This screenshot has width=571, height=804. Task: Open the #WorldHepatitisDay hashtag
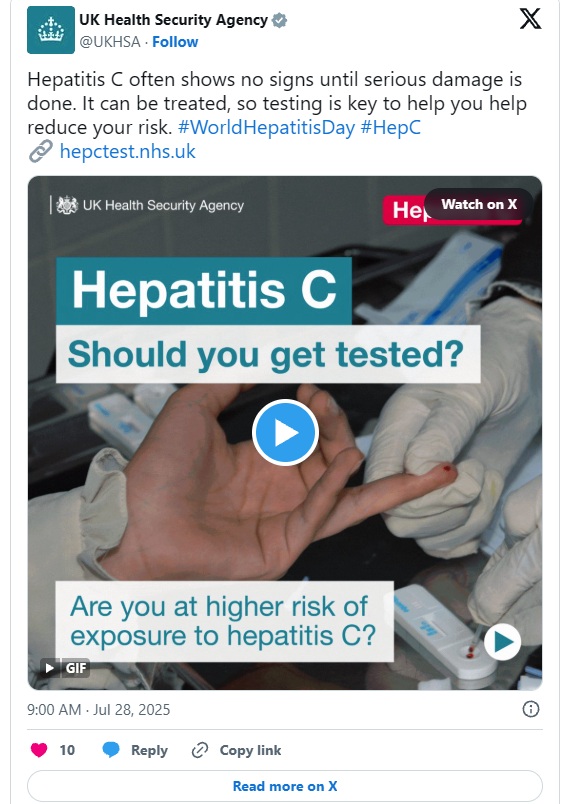pyautogui.click(x=266, y=127)
